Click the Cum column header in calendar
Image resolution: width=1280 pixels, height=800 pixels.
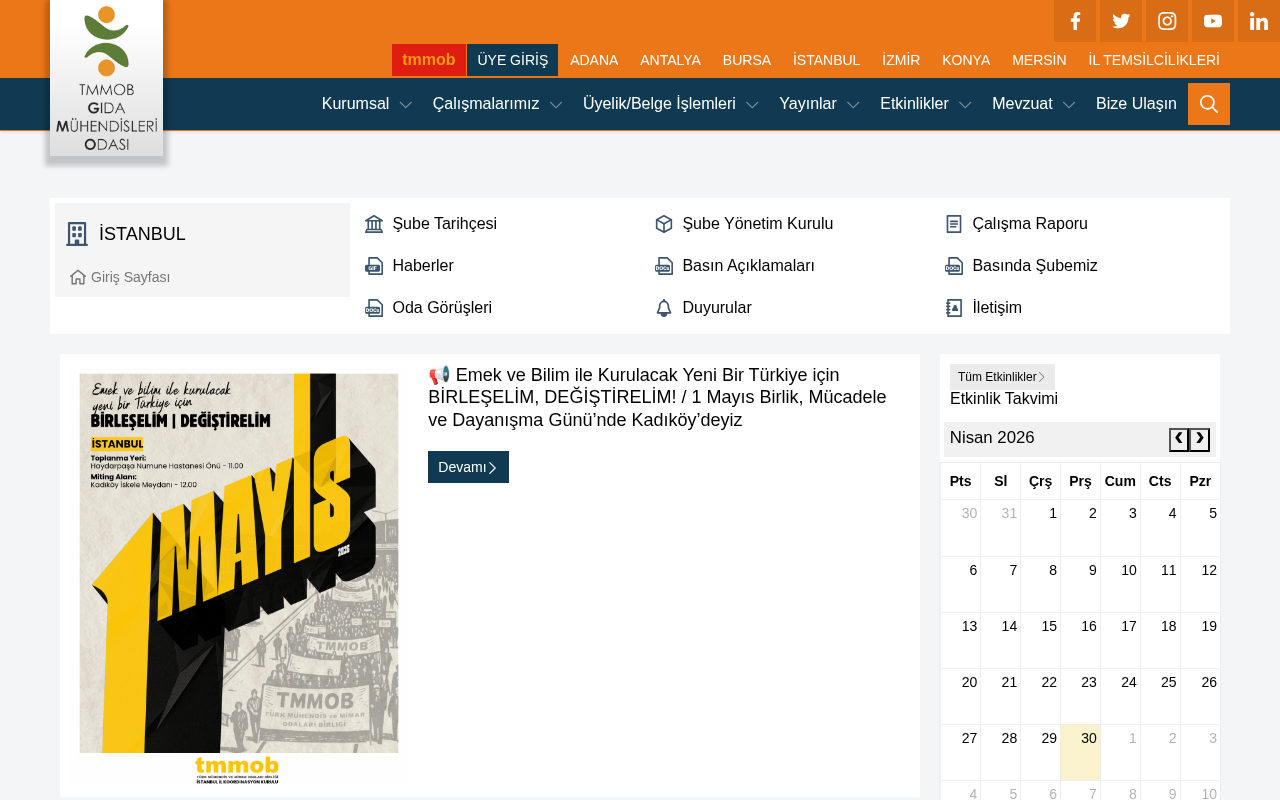coord(1120,481)
